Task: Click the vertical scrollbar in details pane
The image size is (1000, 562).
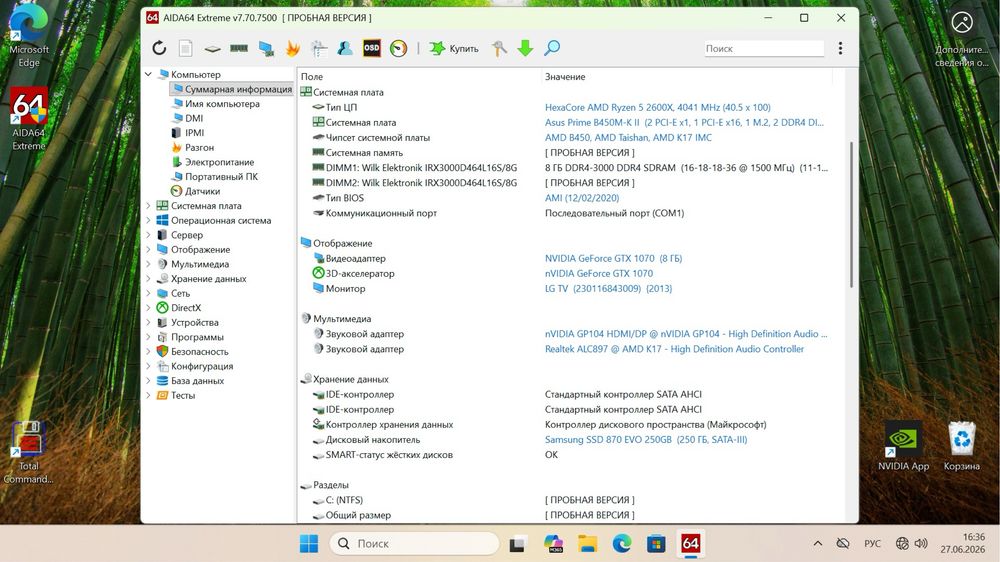Action: (851, 214)
